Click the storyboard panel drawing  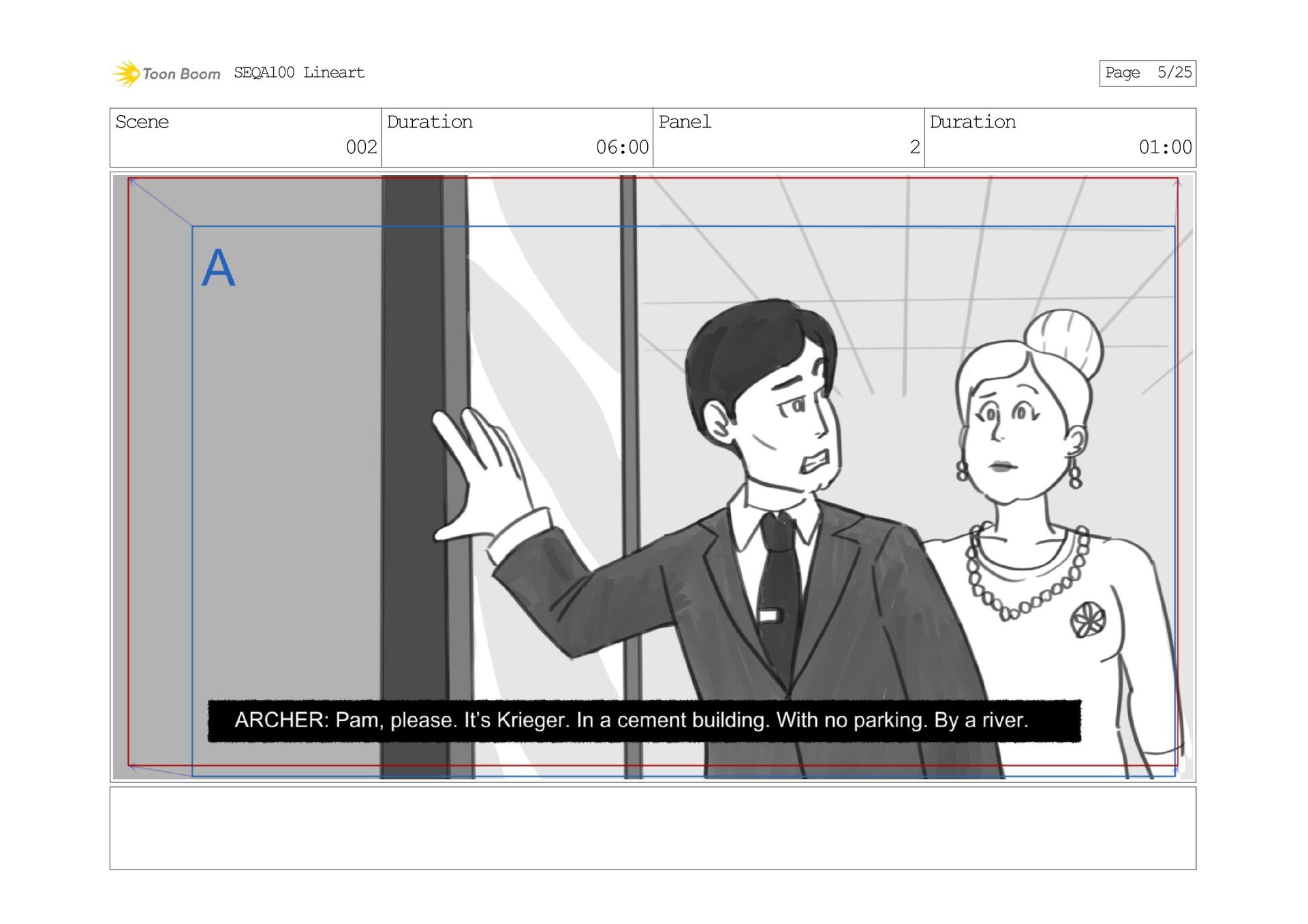653,477
